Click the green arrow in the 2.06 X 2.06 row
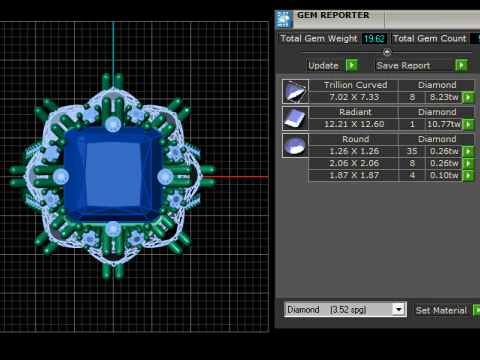The image size is (480, 360). (x=468, y=163)
